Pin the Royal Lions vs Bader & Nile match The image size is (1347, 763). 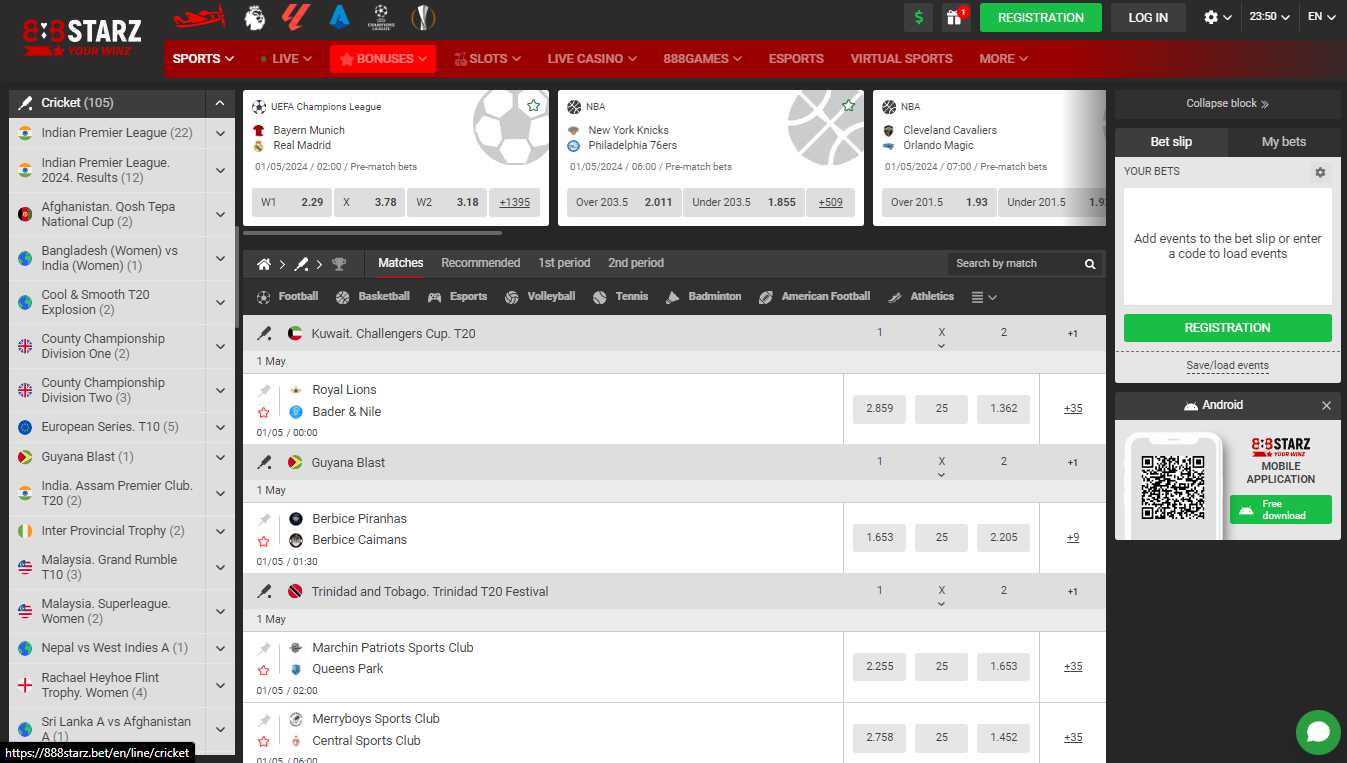point(264,391)
